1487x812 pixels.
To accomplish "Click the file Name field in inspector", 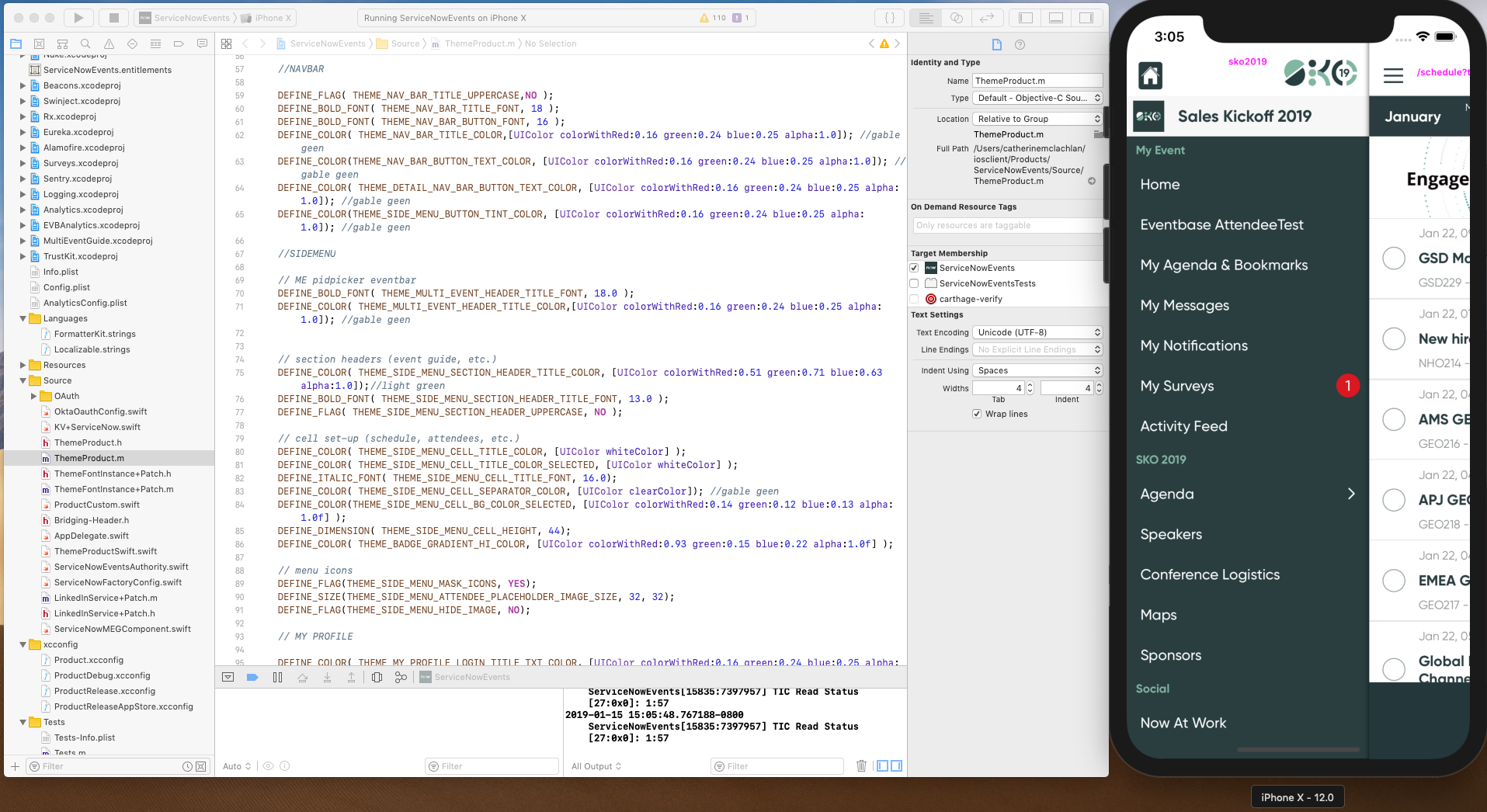I will (x=1037, y=81).
